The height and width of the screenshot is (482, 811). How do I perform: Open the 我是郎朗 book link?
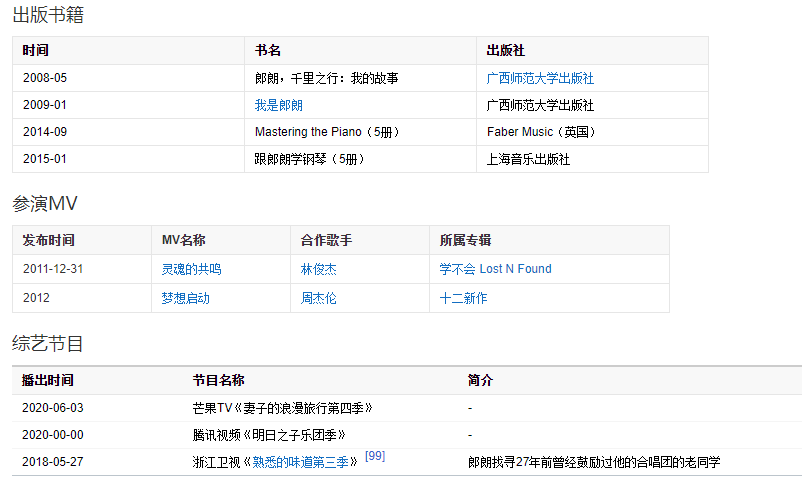click(x=278, y=105)
